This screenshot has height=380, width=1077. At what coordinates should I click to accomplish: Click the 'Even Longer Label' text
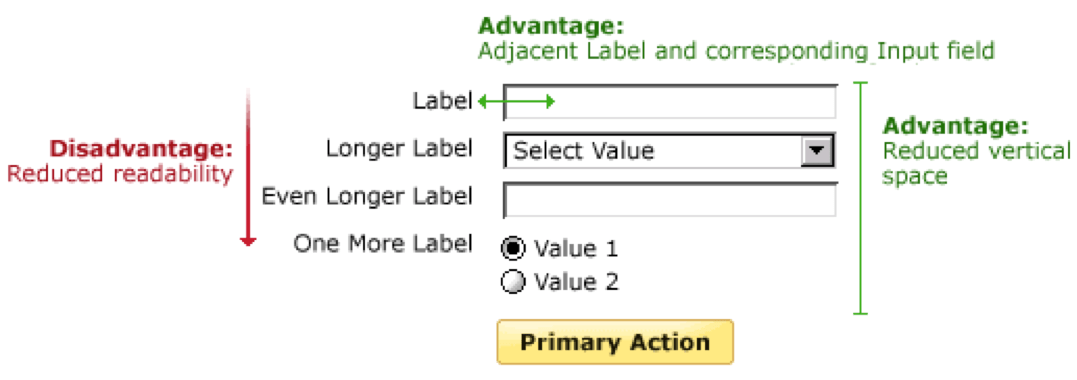click(x=367, y=197)
